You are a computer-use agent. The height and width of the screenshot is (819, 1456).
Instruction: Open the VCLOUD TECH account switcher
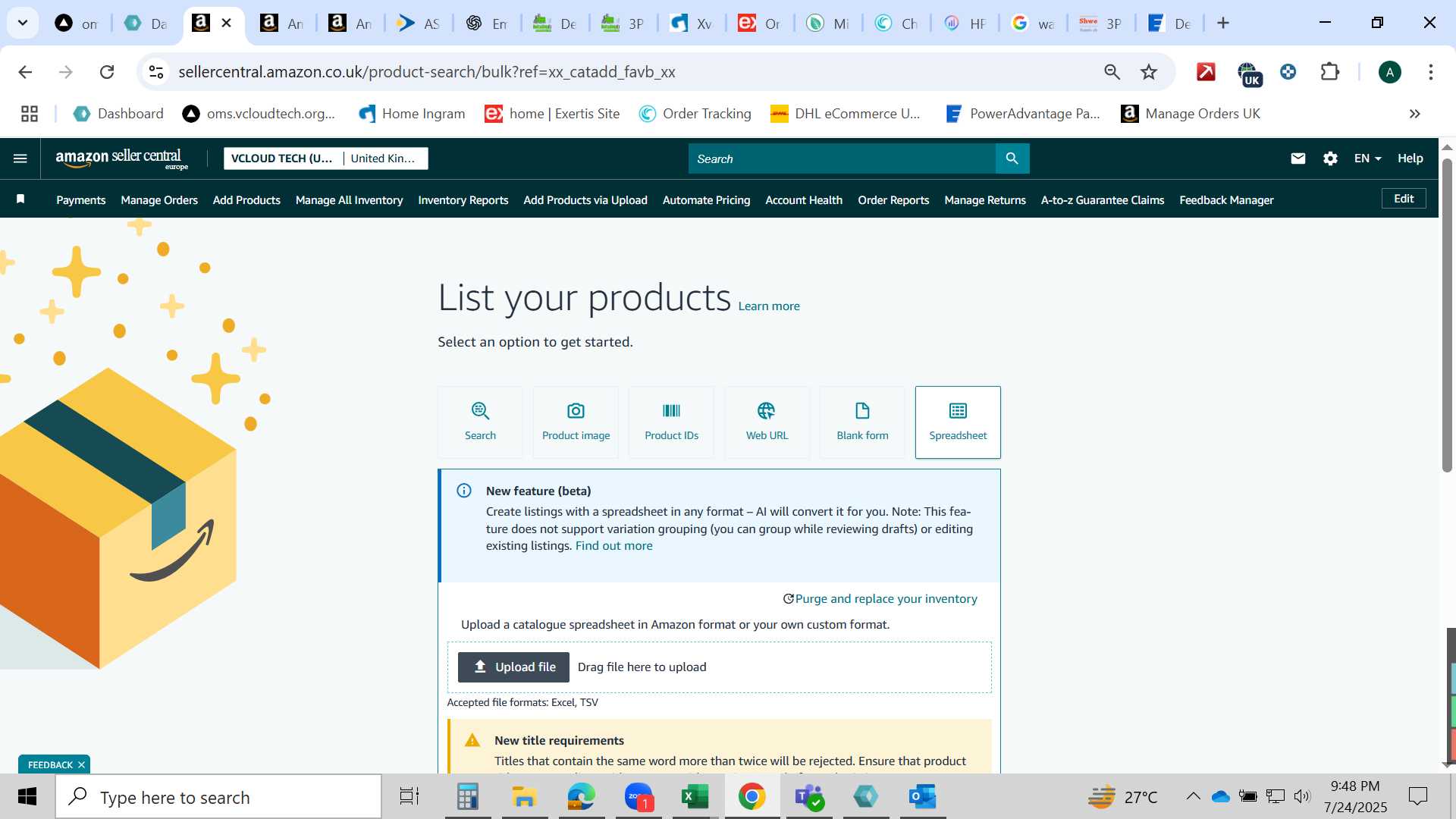[325, 158]
